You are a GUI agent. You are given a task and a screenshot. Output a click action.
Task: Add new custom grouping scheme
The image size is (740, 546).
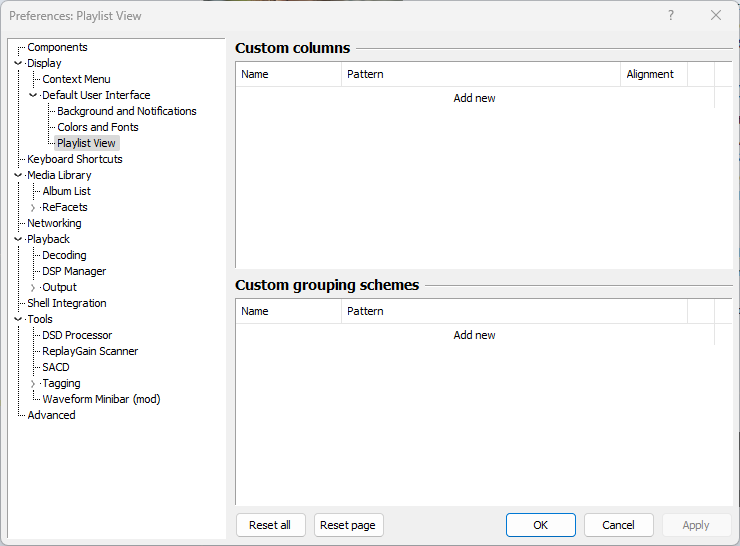(474, 335)
